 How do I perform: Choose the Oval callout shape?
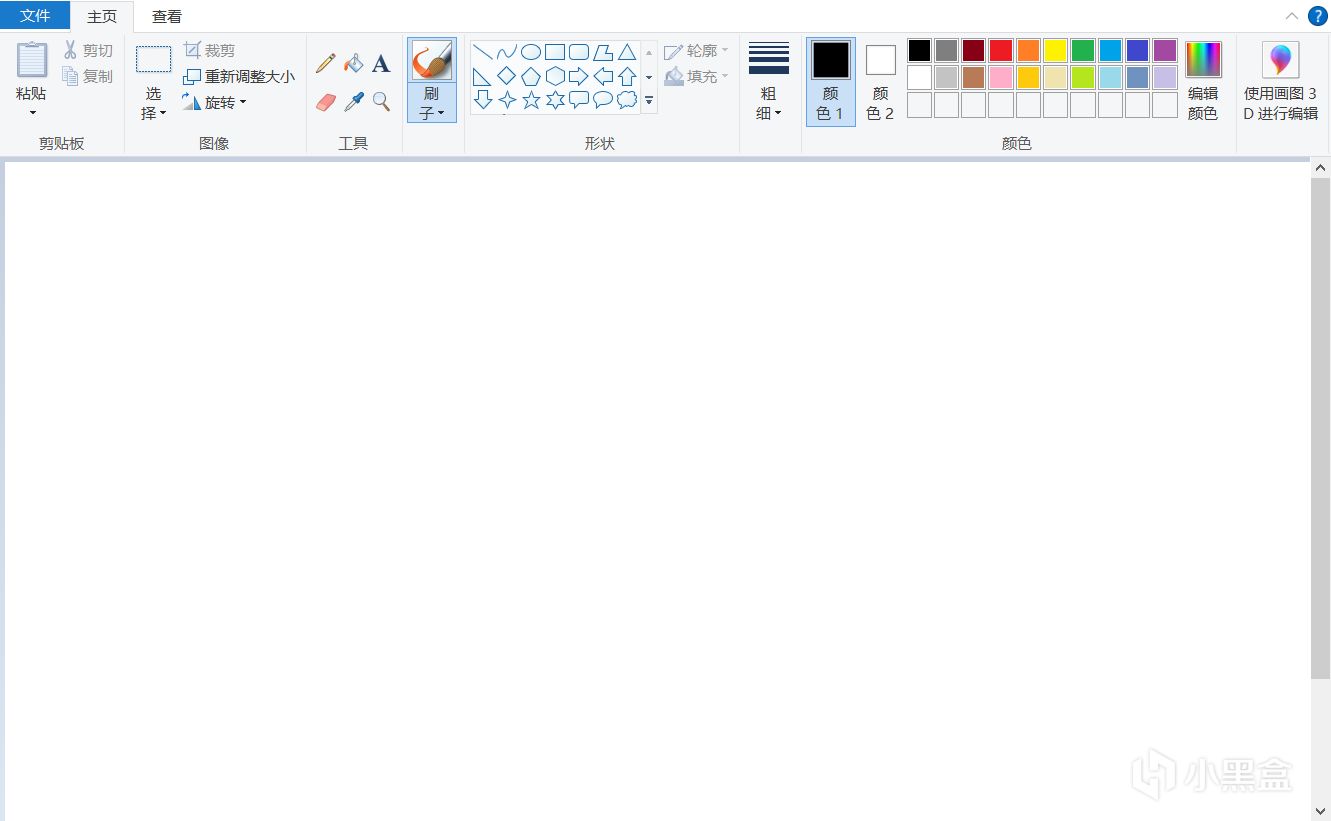[x=603, y=100]
